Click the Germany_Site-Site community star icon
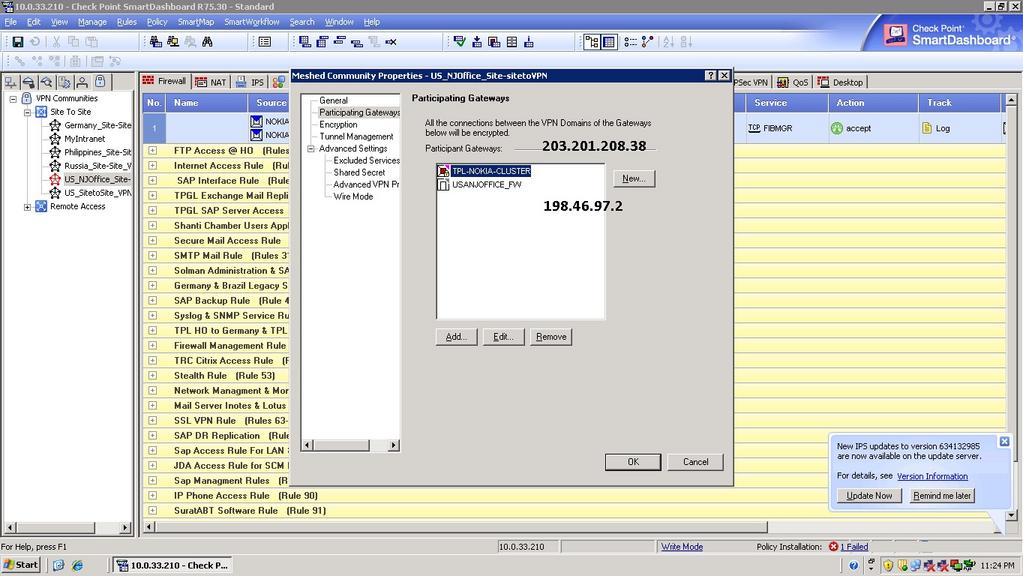The image size is (1023, 576). click(x=55, y=125)
